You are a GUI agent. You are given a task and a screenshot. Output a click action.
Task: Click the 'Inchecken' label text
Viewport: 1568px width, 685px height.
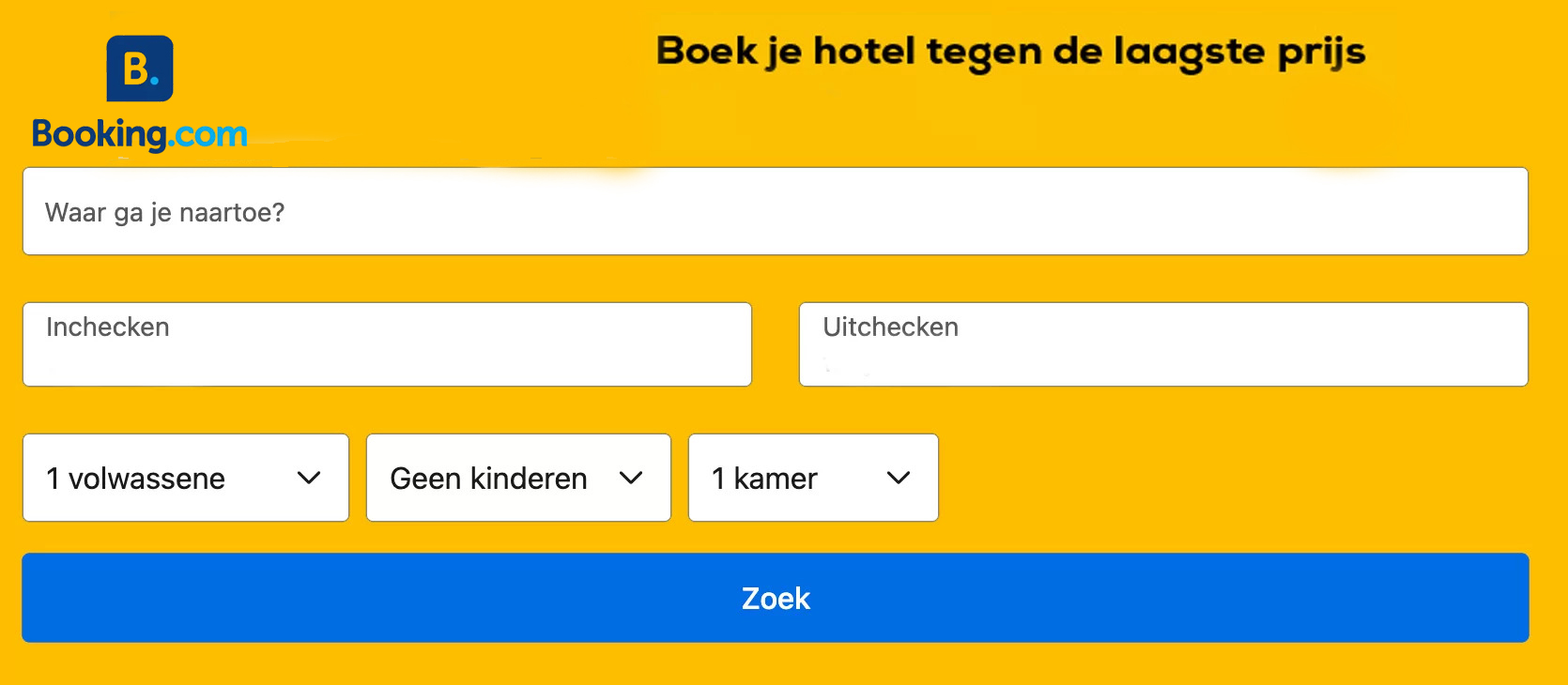(108, 327)
